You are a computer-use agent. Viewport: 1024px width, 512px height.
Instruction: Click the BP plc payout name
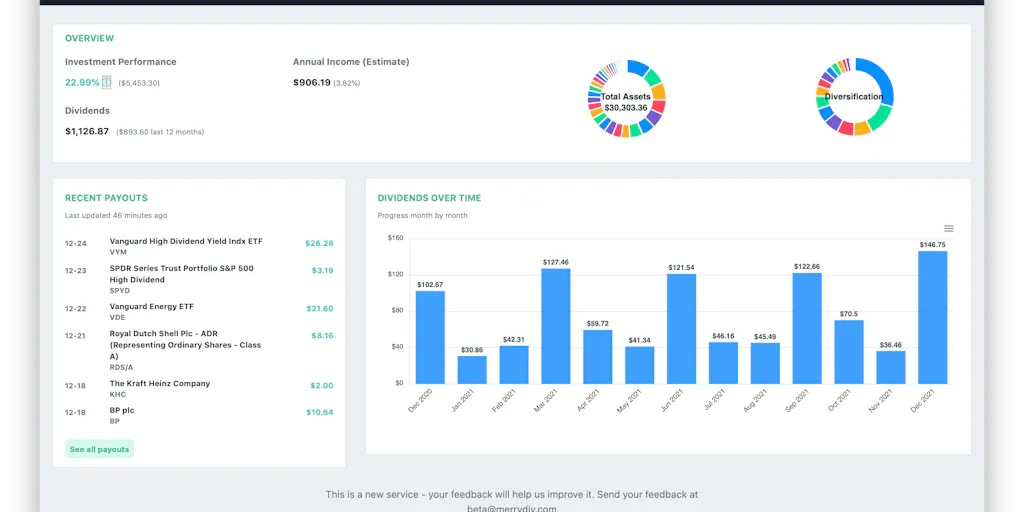(x=121, y=410)
